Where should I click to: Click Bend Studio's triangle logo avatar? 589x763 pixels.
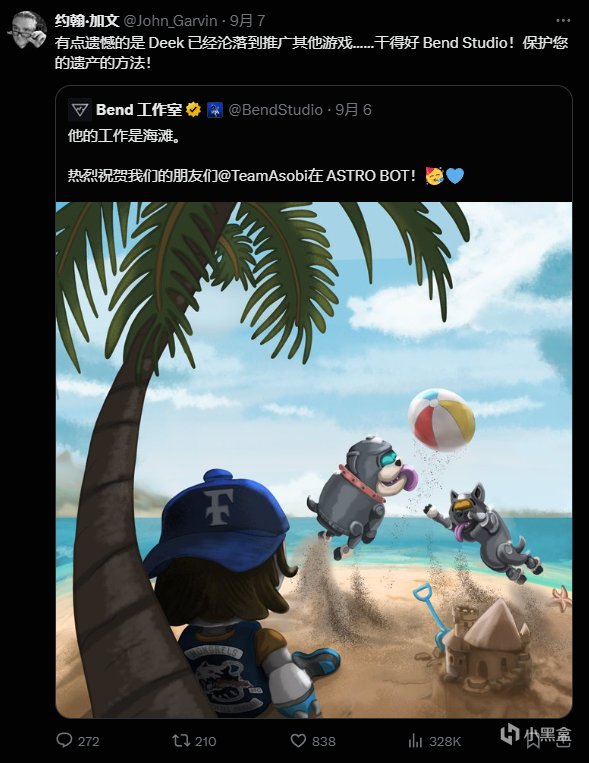[79, 109]
